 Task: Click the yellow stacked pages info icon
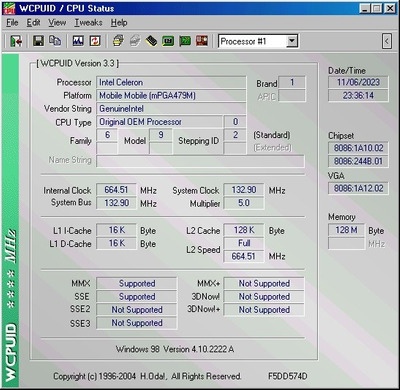pos(118,41)
